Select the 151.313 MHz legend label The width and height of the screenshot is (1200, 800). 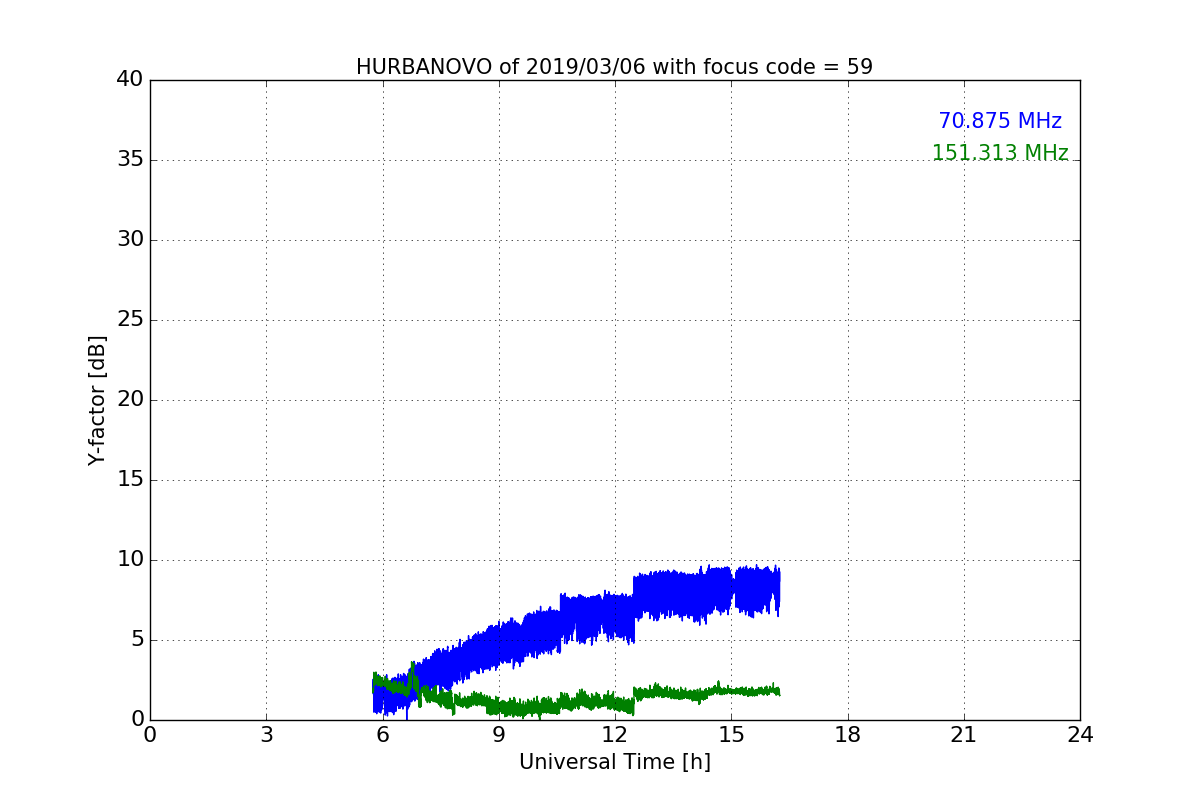[1000, 153]
